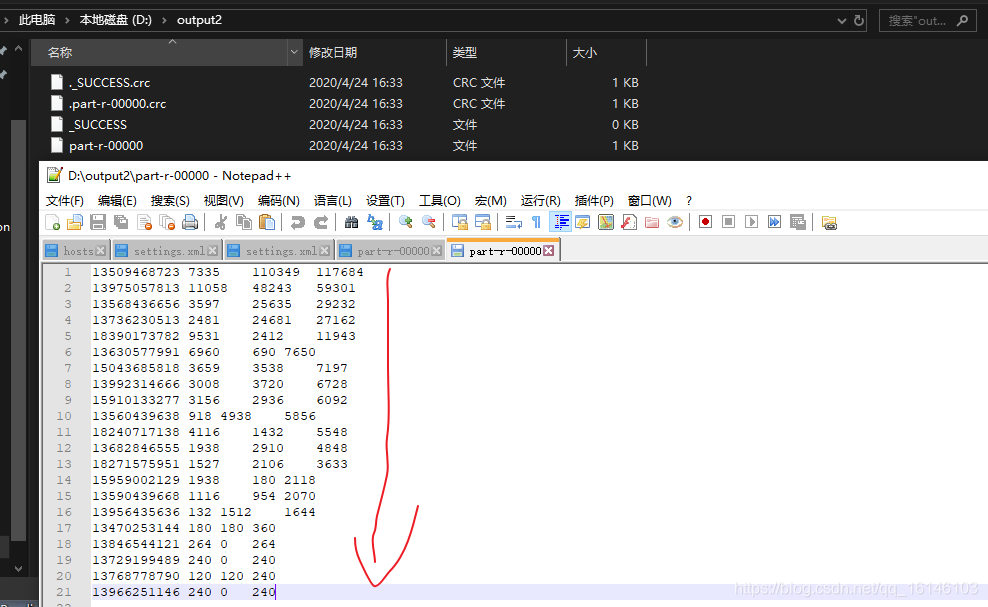The image size is (988, 607).
Task: Click the Stop recording macro icon
Action: coord(728,222)
